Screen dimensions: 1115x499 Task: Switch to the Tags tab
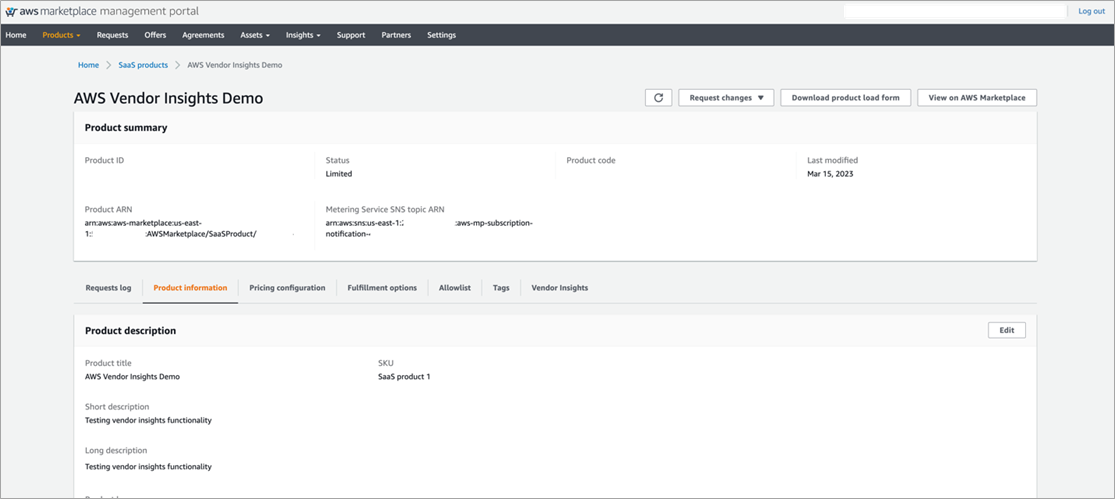501,288
